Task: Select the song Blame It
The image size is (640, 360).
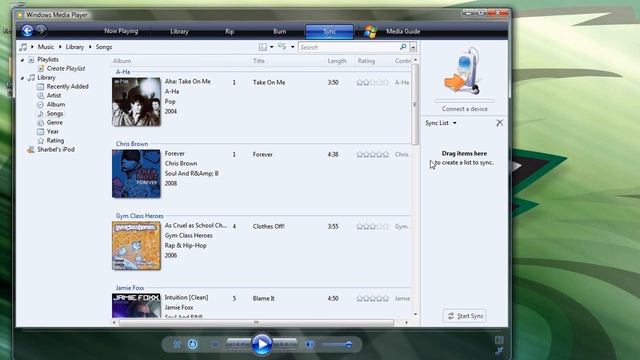Action: pos(264,299)
